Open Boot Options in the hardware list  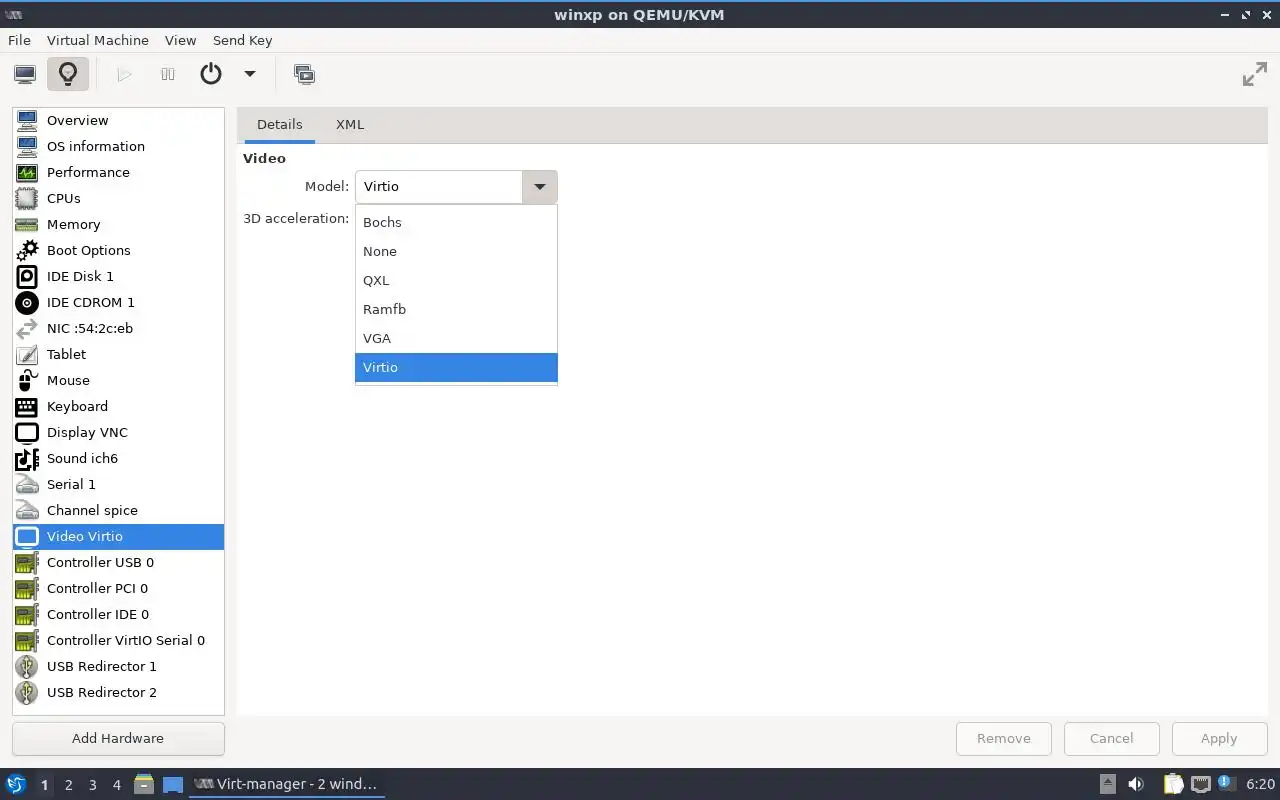click(118, 250)
